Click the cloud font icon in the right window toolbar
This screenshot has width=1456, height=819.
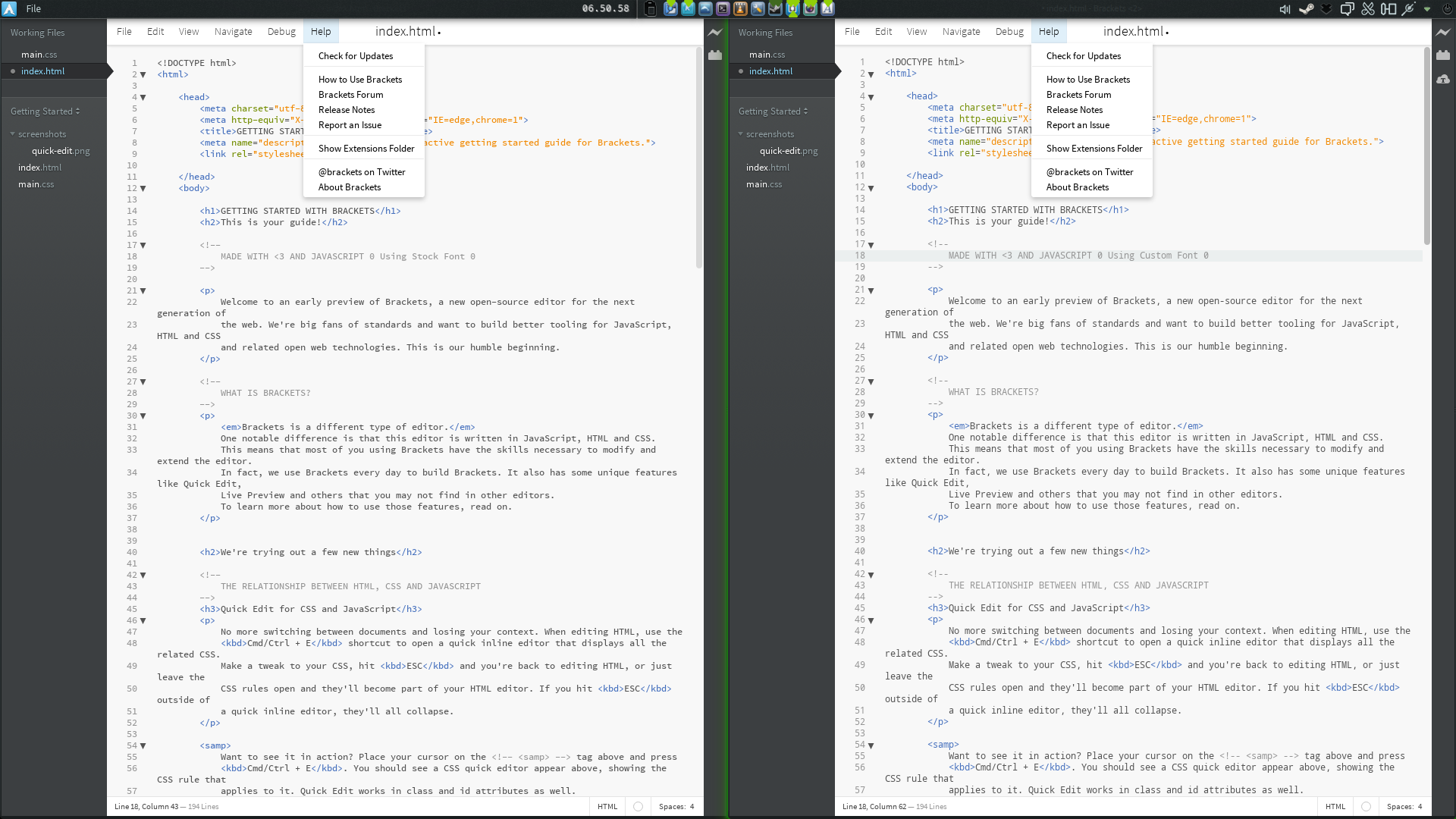click(x=1443, y=79)
